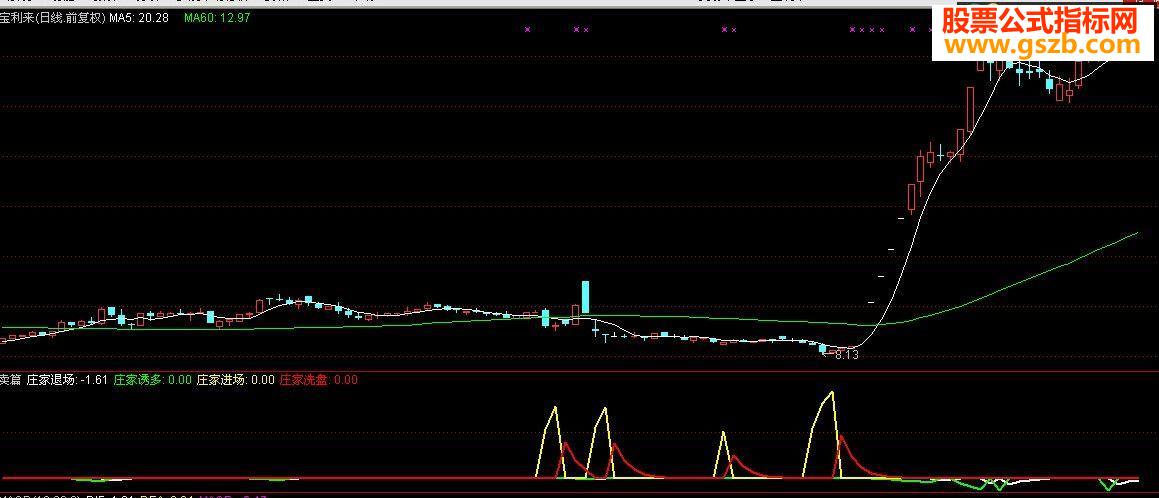
Task: Click the first yellow peak in indicator panel
Action: coord(554,407)
